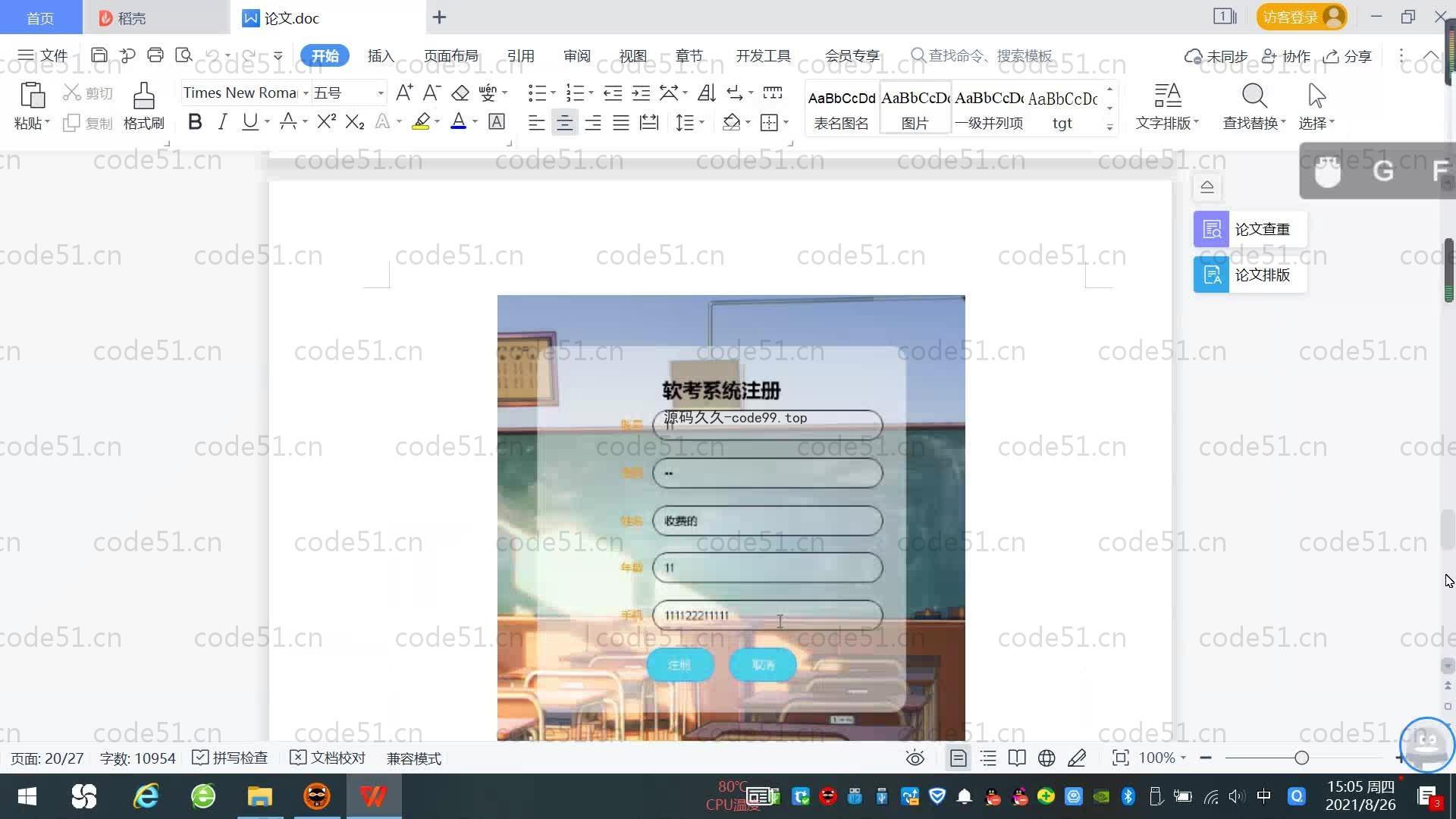Switch to 引用 ribbon tab
Image resolution: width=1456 pixels, height=819 pixels.
point(520,55)
